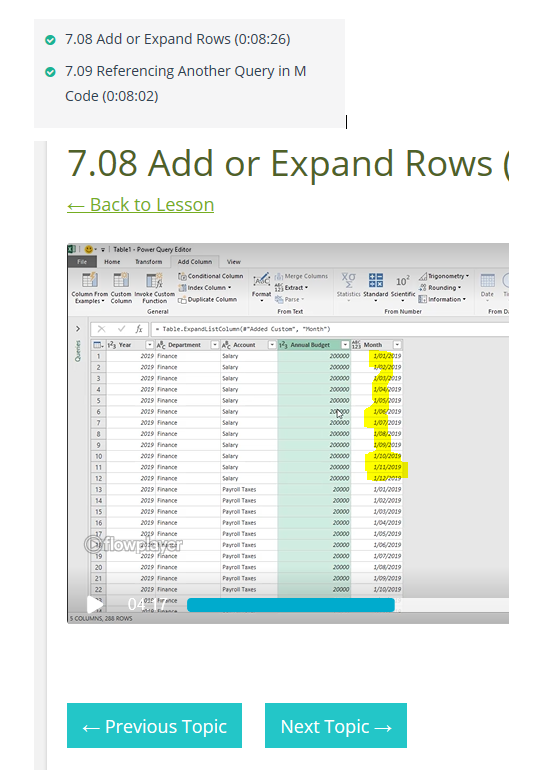Click the Invoke Custom Function icon
The height and width of the screenshot is (780, 555).
click(154, 280)
